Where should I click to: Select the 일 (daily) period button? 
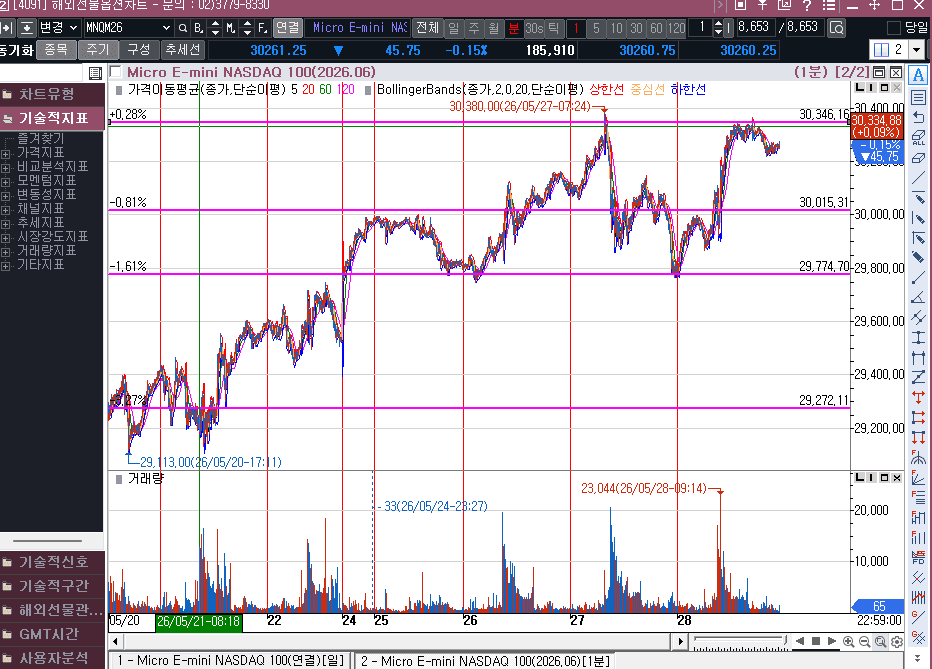tap(454, 28)
